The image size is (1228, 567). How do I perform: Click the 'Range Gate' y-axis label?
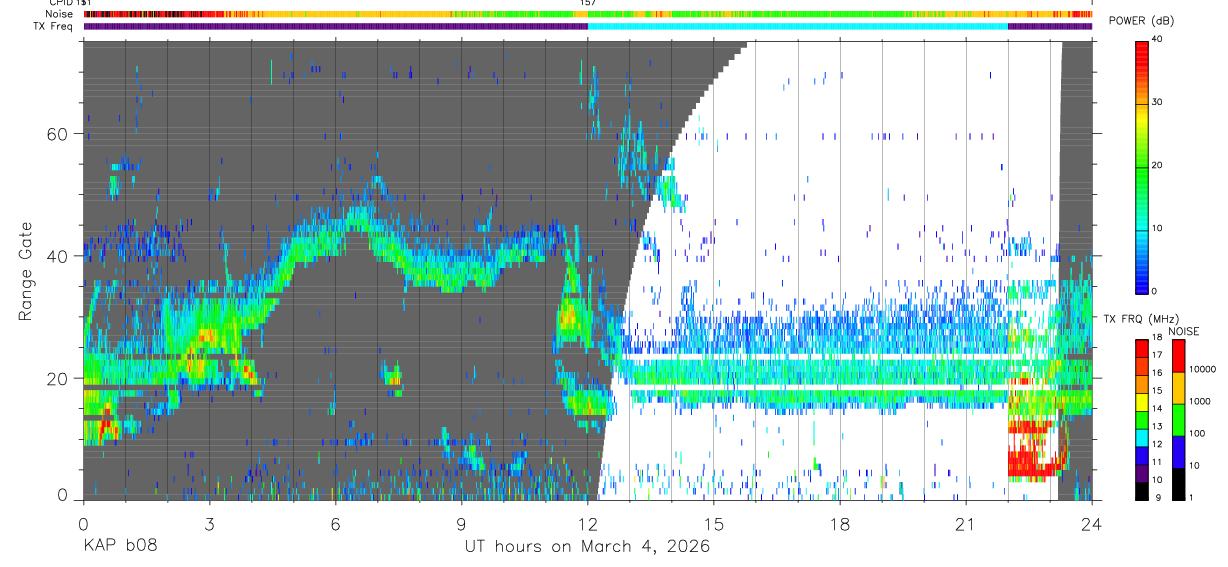[25, 271]
